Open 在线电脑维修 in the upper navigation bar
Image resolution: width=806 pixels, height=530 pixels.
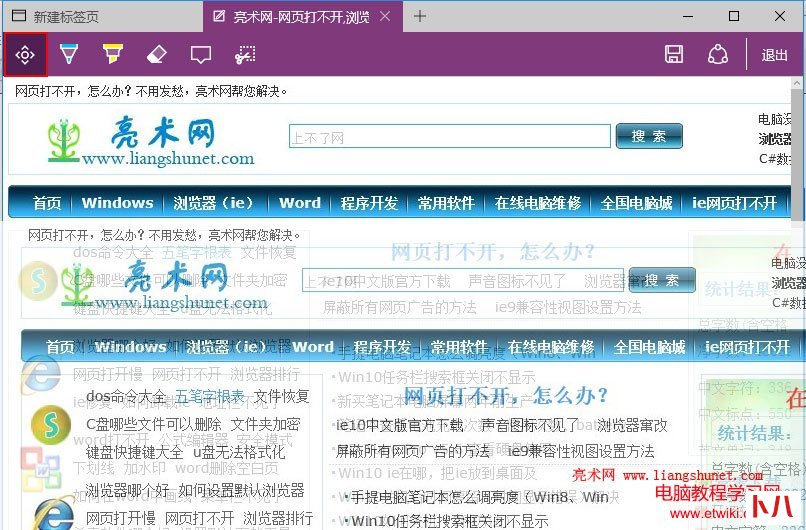click(538, 203)
